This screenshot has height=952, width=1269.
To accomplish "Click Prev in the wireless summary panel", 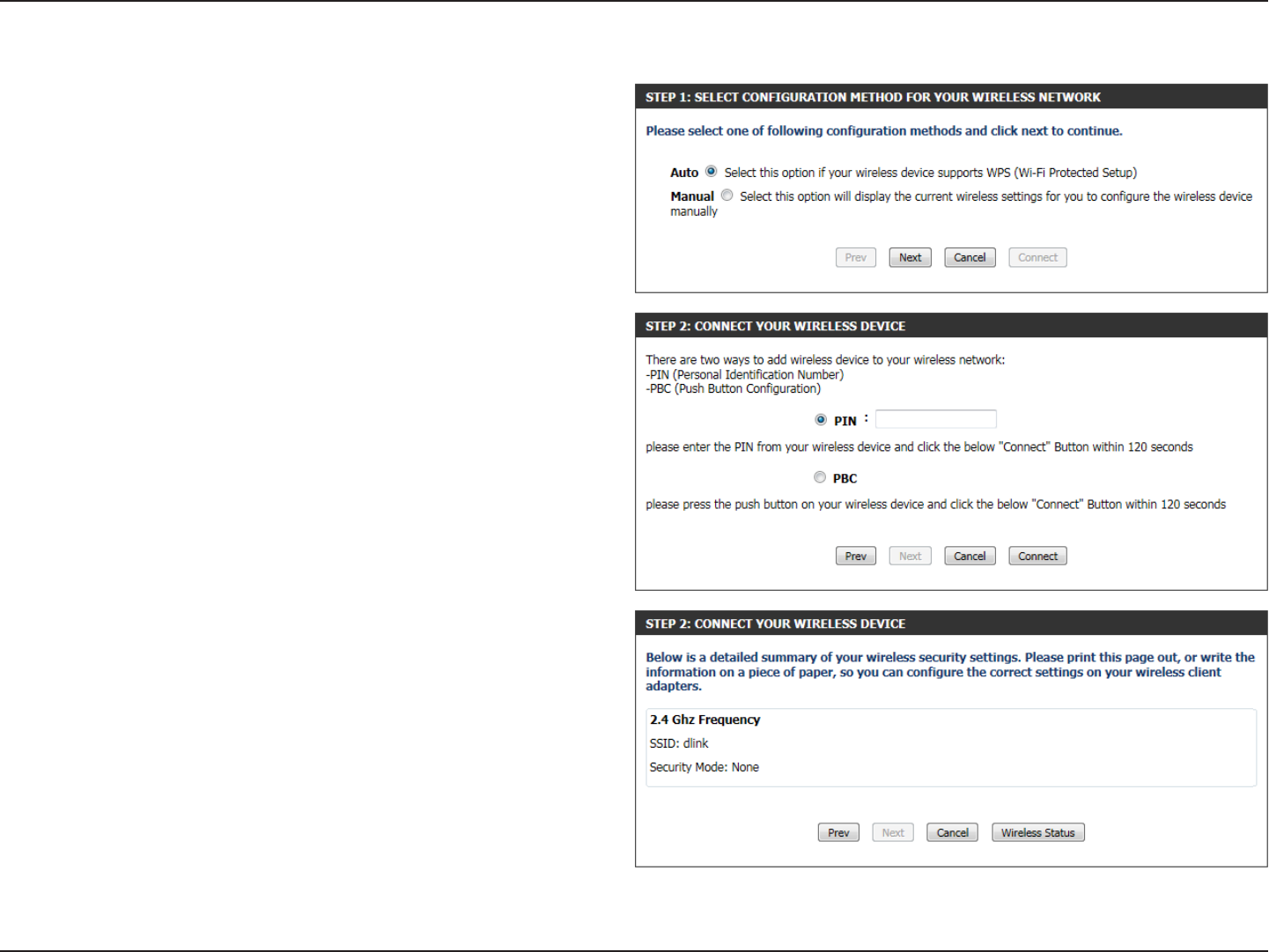I will (x=838, y=833).
